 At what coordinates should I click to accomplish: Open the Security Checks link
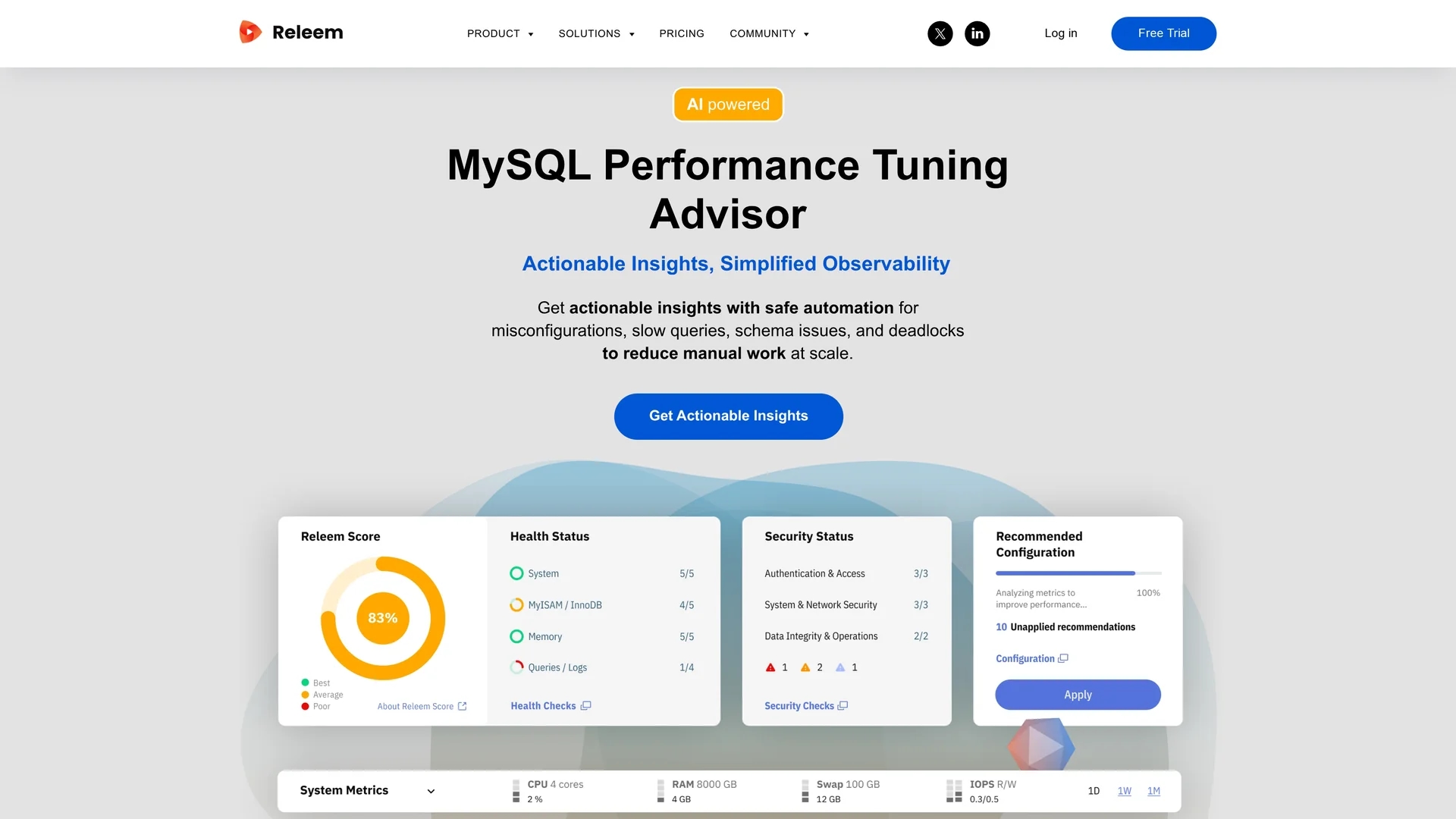coord(799,706)
